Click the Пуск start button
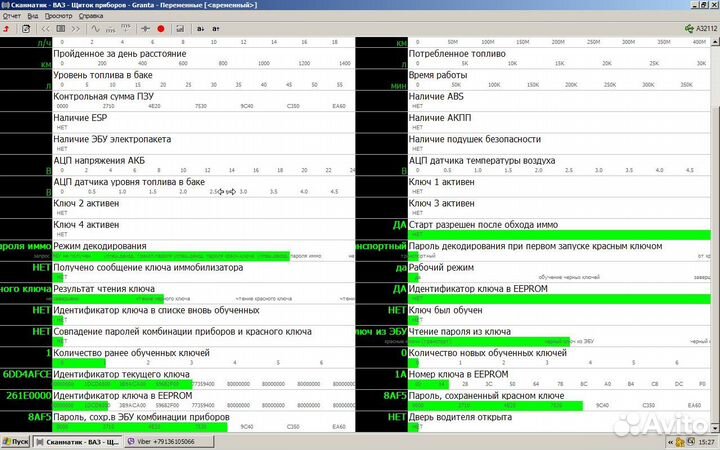720x450 pixels. (x=15, y=441)
